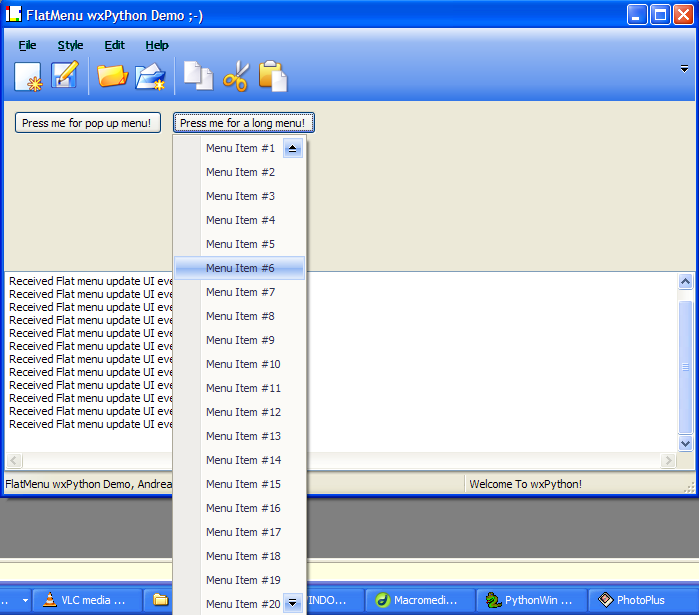Screen dimensions: 699x615
Task: Choose Menu Item #13 from the list
Action: coord(243,436)
